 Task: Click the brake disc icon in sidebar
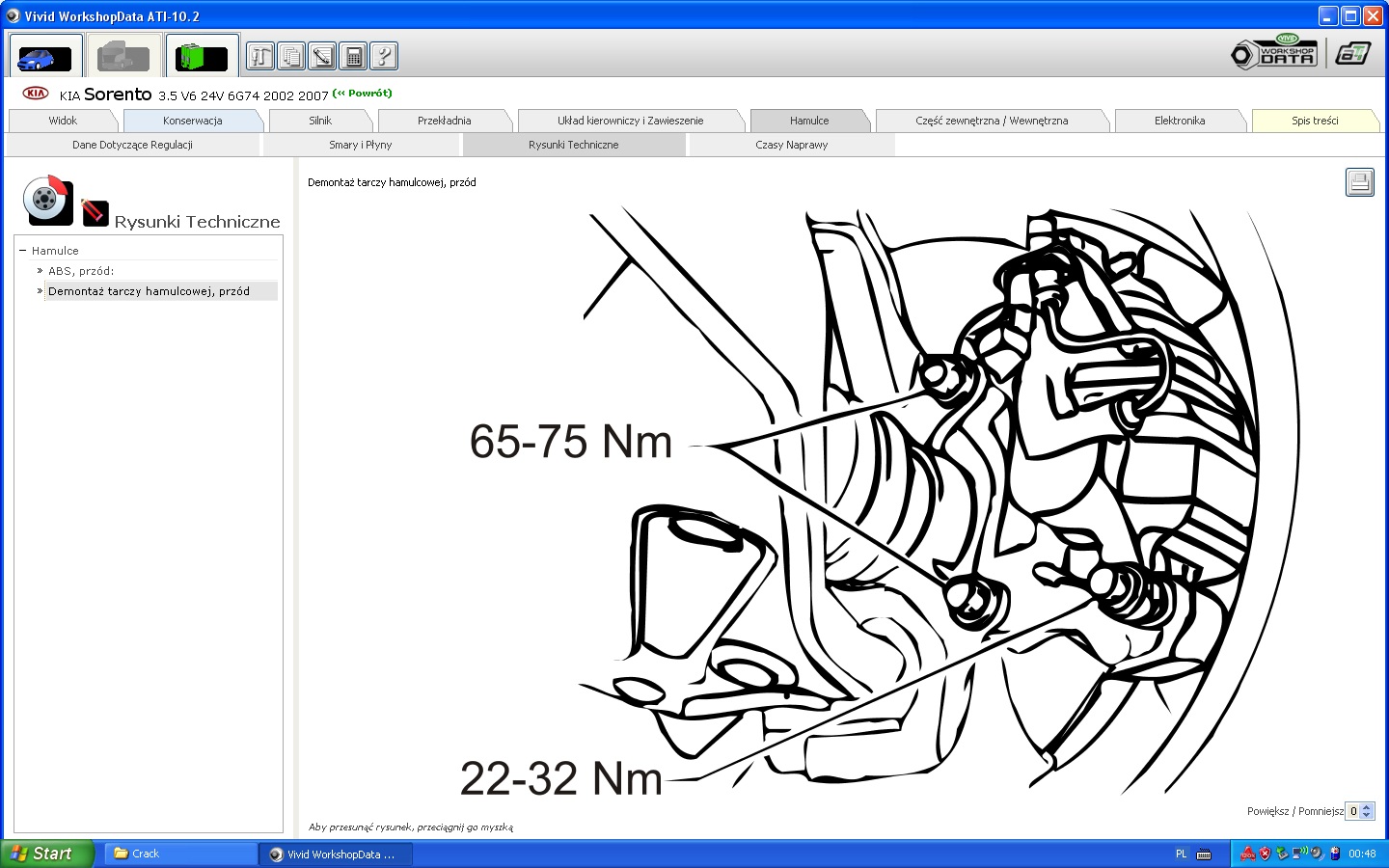coord(47,201)
